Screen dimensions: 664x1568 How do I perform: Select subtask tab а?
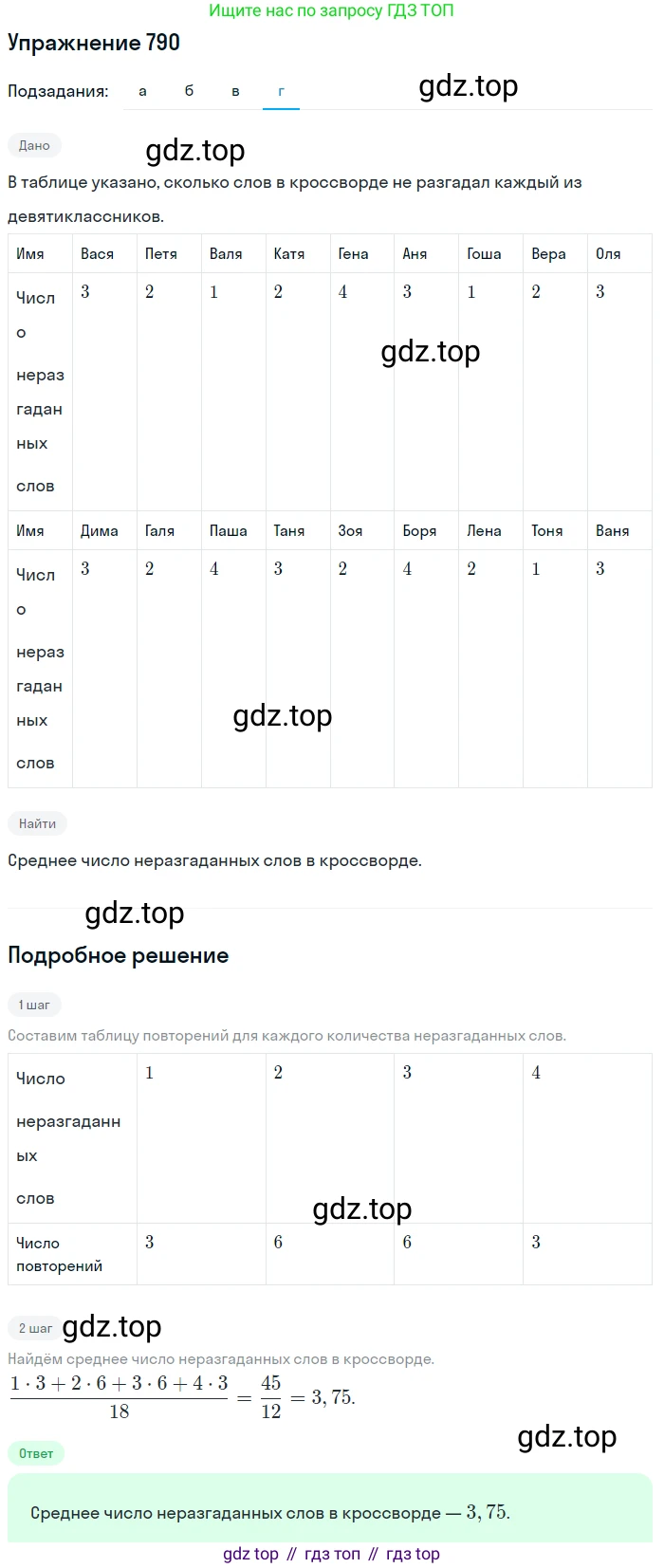coord(142,91)
